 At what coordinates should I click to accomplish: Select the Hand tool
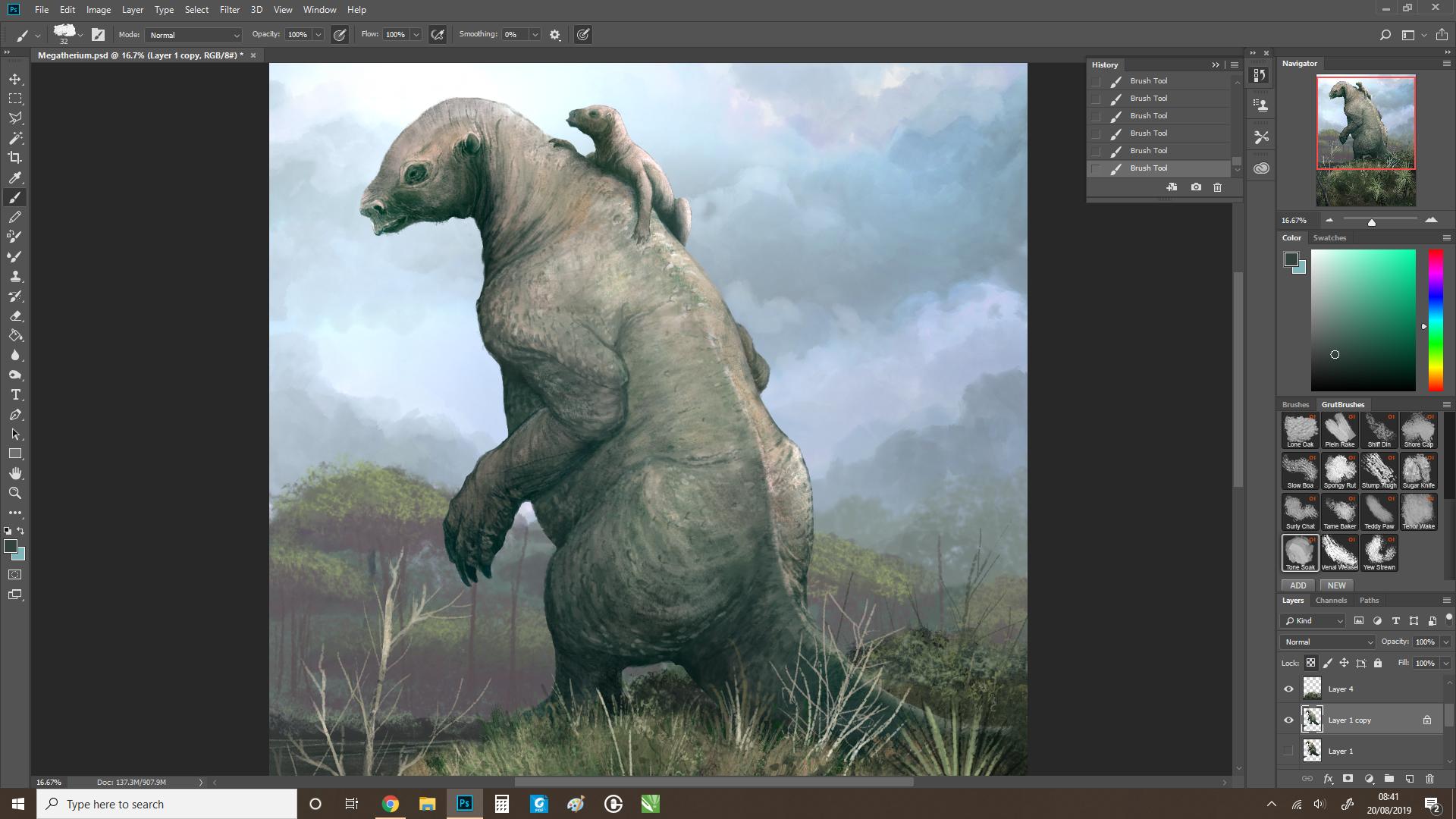pos(15,473)
